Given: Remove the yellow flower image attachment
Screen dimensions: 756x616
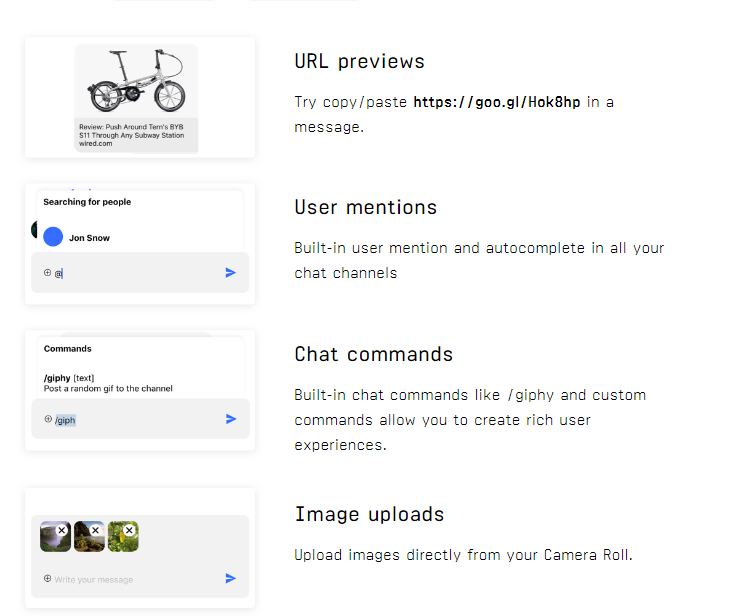Looking at the screenshot, I should pos(130,530).
